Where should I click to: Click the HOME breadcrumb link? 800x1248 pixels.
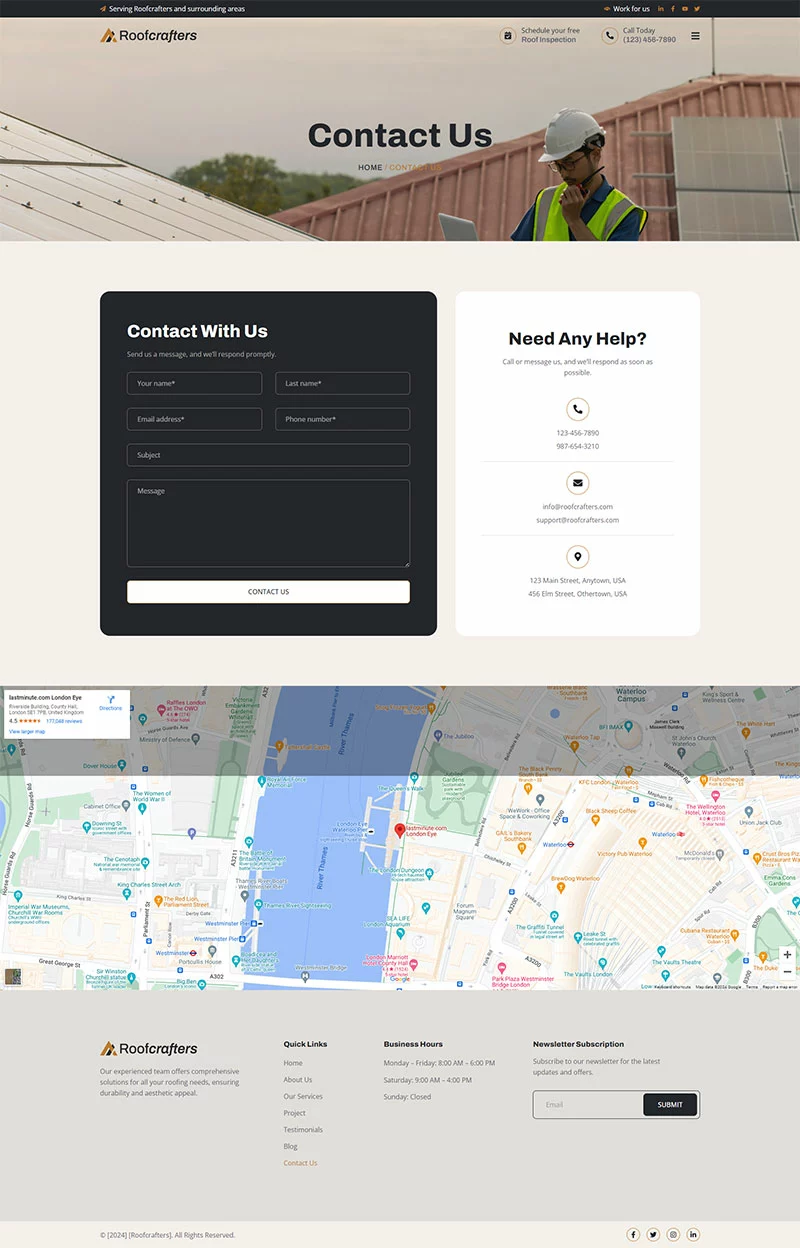[x=370, y=168]
